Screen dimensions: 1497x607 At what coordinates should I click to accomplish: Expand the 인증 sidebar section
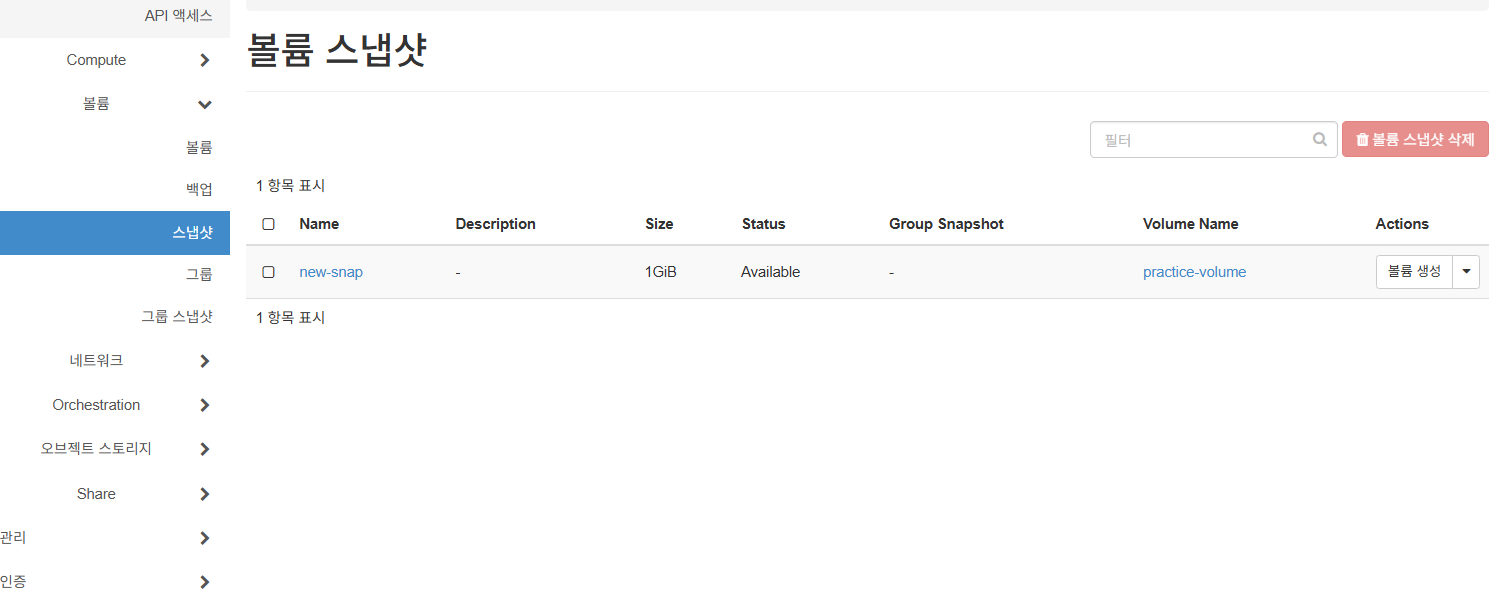tap(204, 581)
